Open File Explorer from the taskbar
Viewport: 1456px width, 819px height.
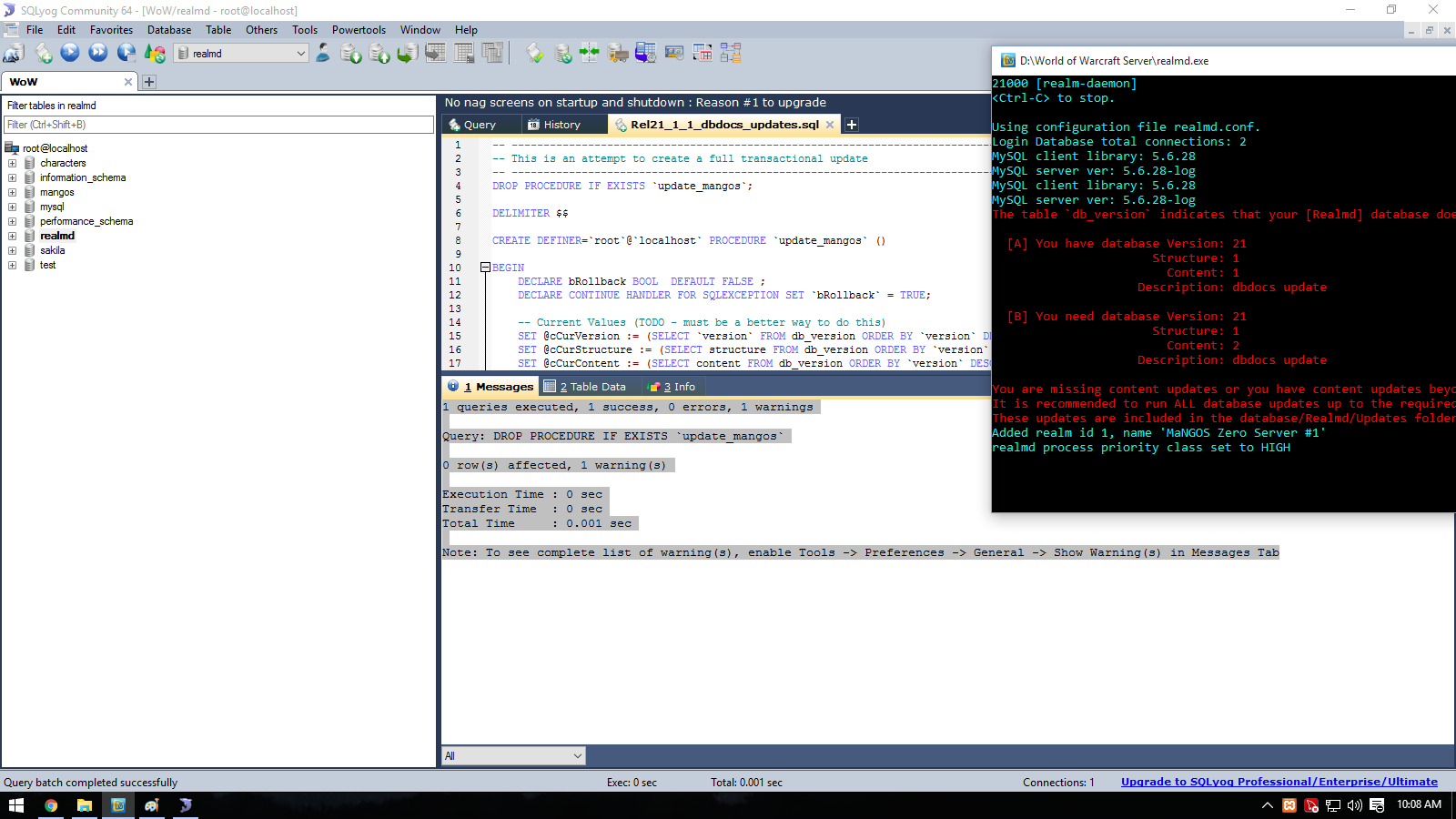click(85, 805)
